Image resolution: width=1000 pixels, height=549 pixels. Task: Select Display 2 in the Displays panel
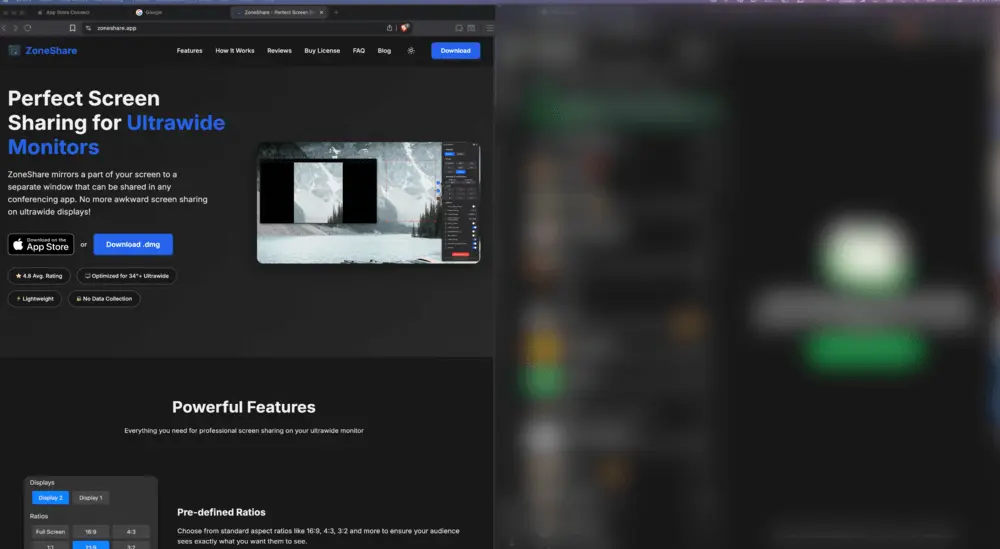(x=50, y=497)
